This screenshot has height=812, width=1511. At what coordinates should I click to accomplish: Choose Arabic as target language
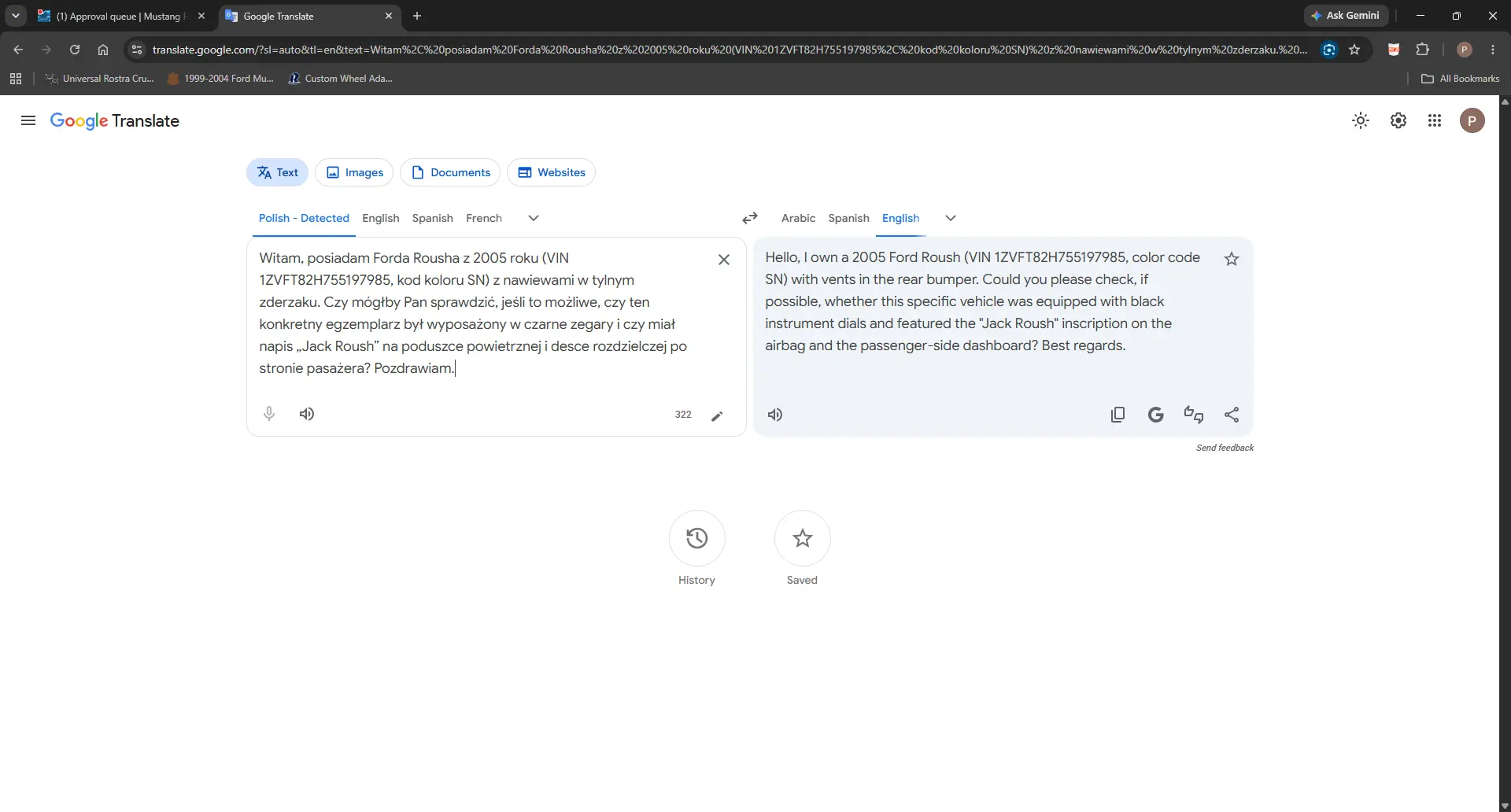pos(798,218)
